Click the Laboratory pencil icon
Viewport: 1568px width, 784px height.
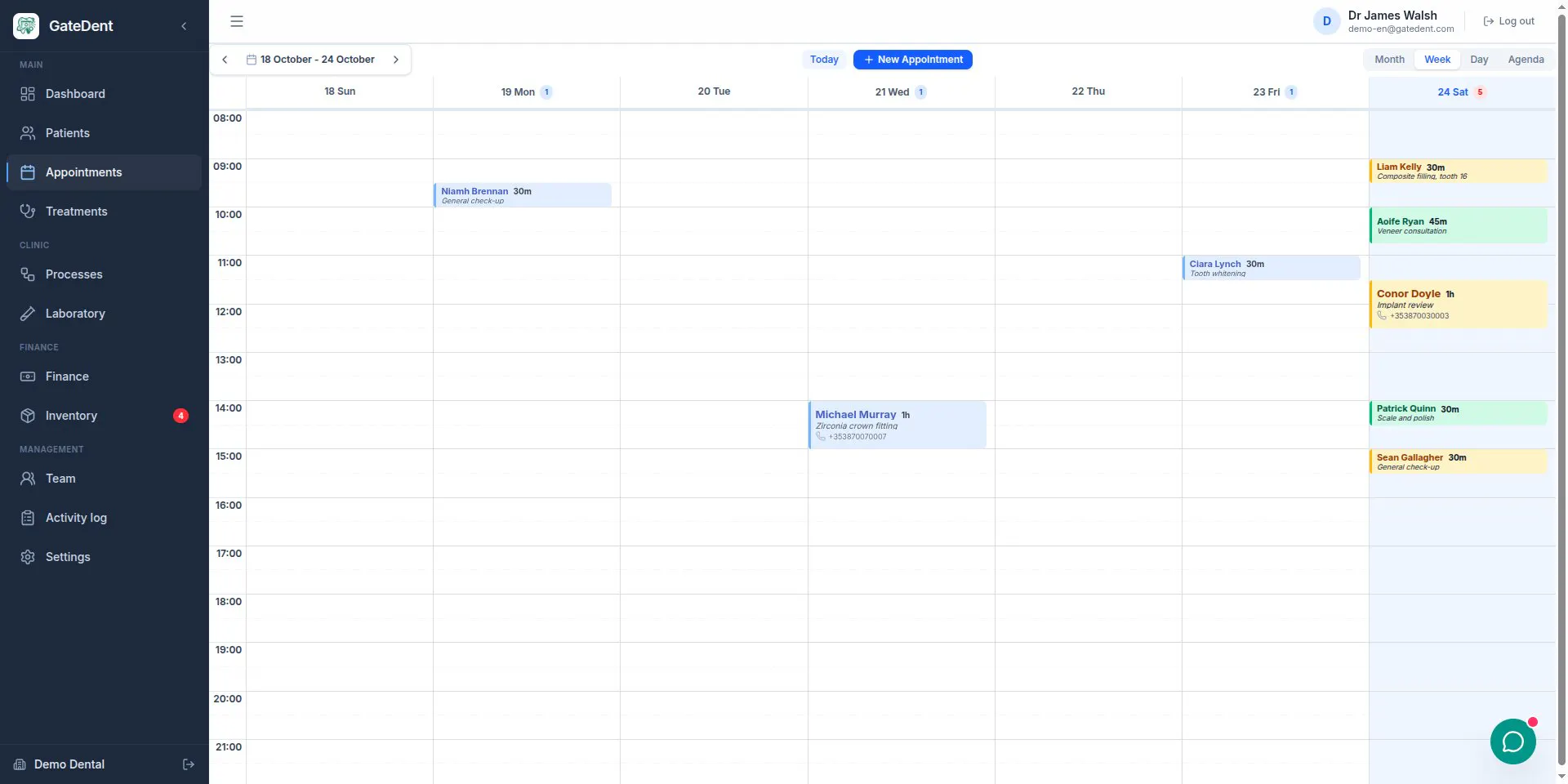point(28,314)
